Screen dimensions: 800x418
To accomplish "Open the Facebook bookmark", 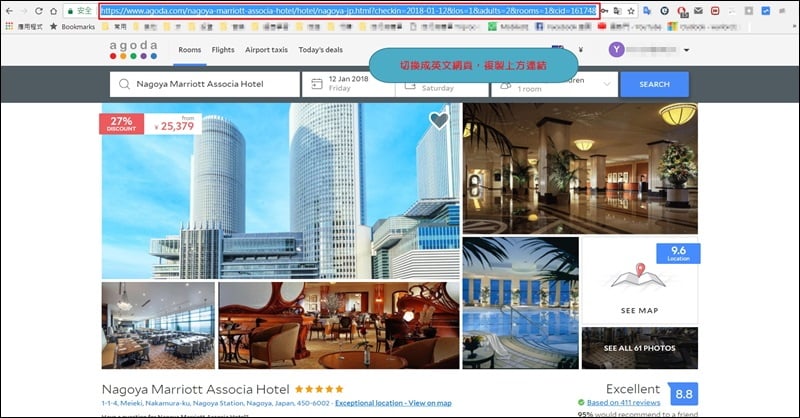I will (563, 27).
